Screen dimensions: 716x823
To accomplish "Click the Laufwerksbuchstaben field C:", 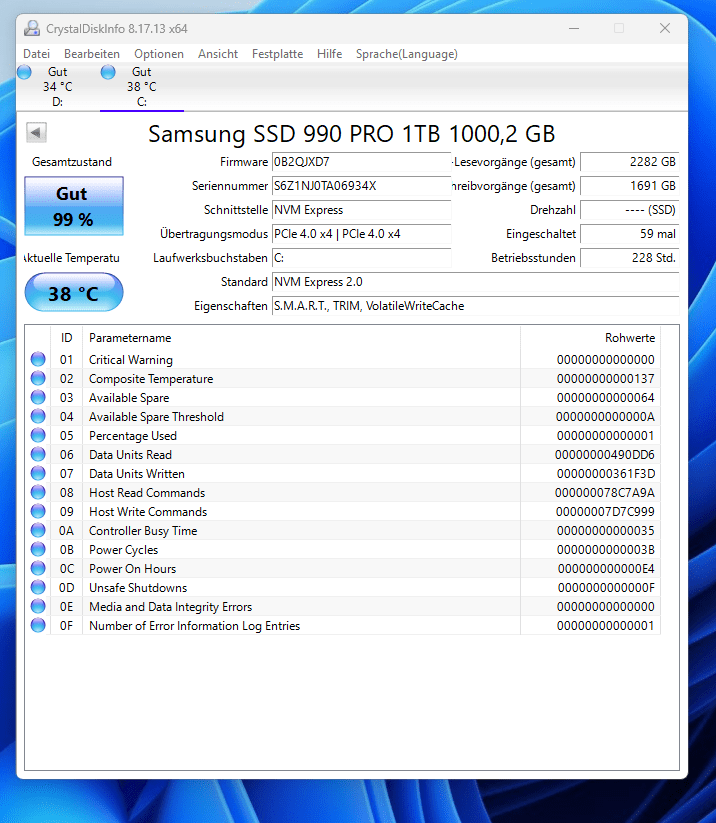I will pos(361,258).
